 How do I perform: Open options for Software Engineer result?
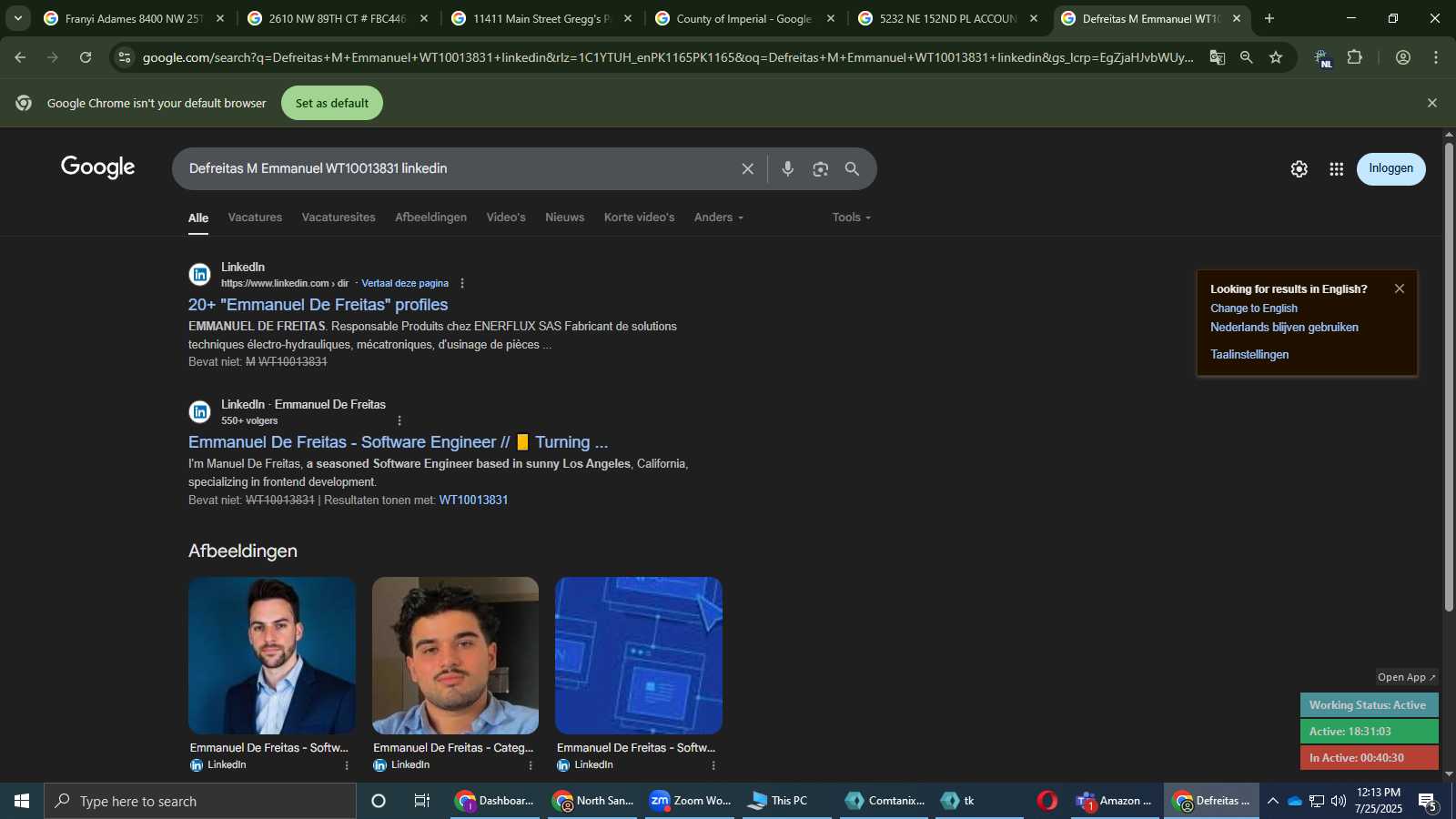click(399, 420)
